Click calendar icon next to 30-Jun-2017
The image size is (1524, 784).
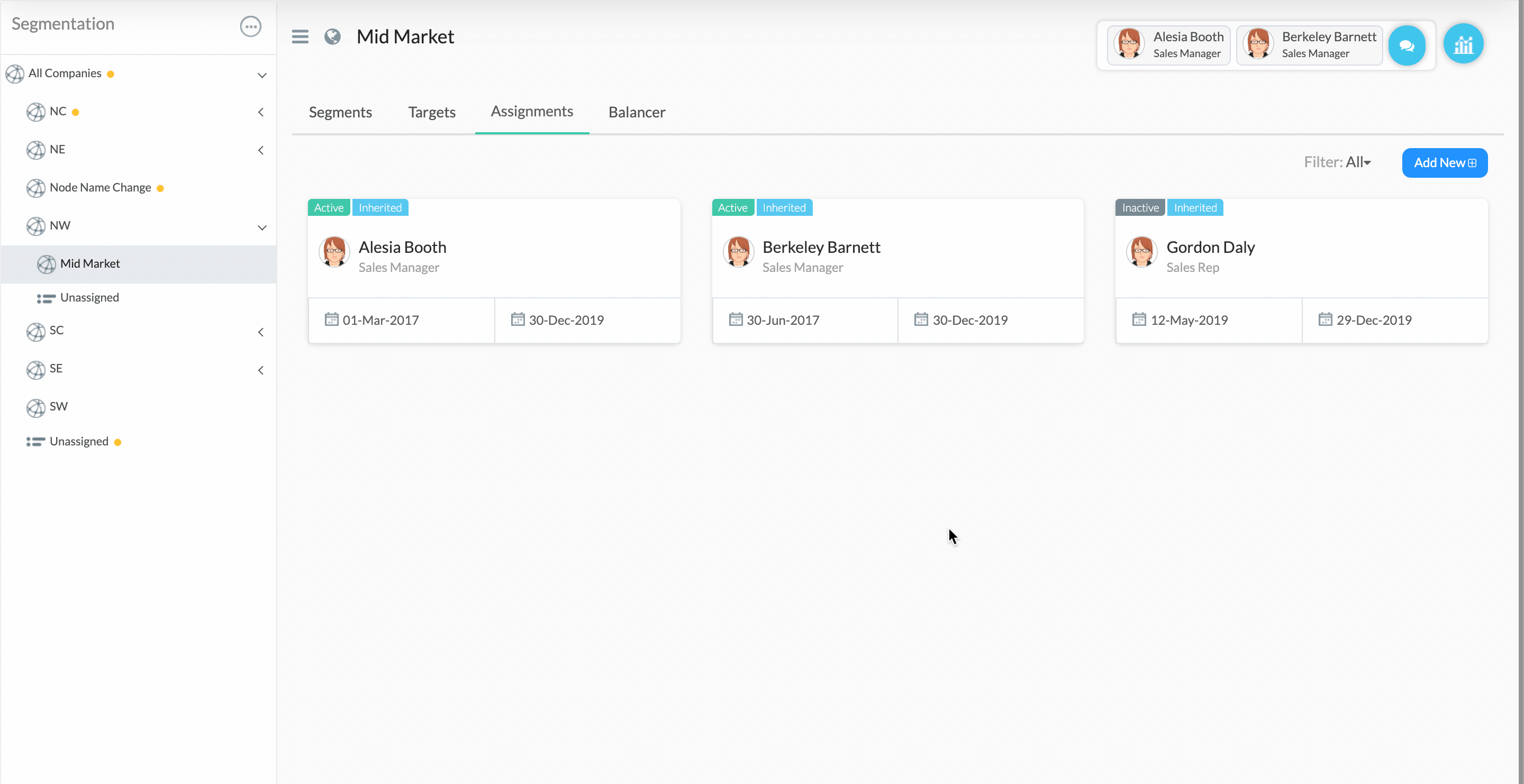[736, 320]
